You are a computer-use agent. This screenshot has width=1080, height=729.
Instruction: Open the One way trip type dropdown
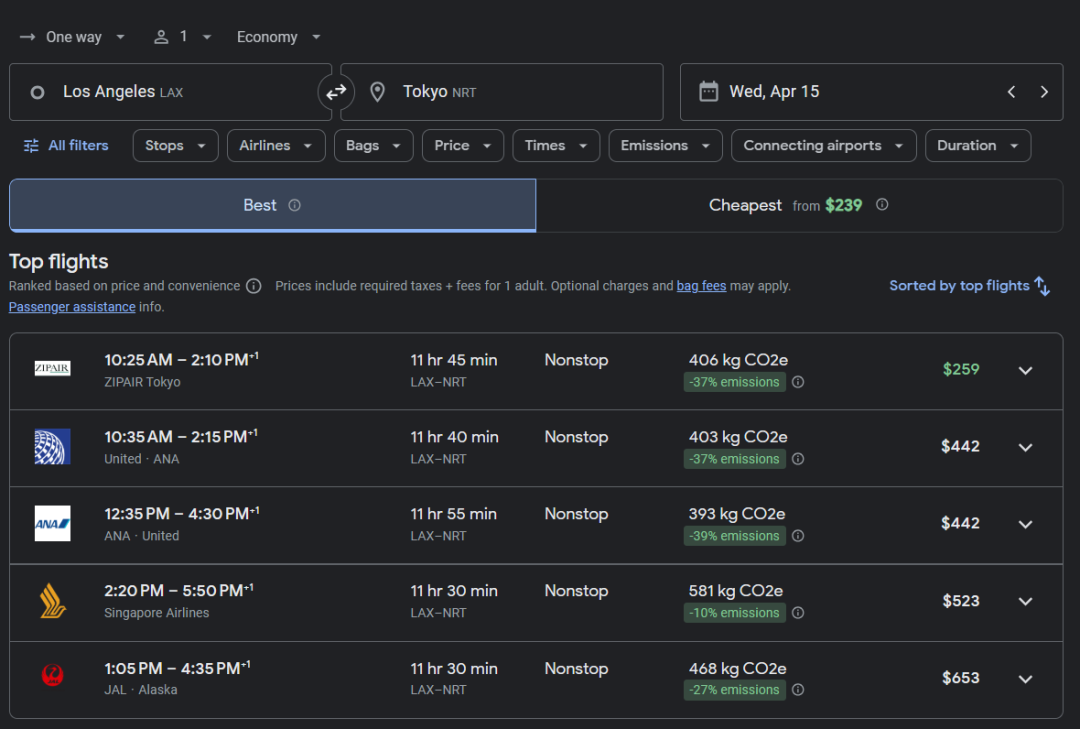(73, 37)
